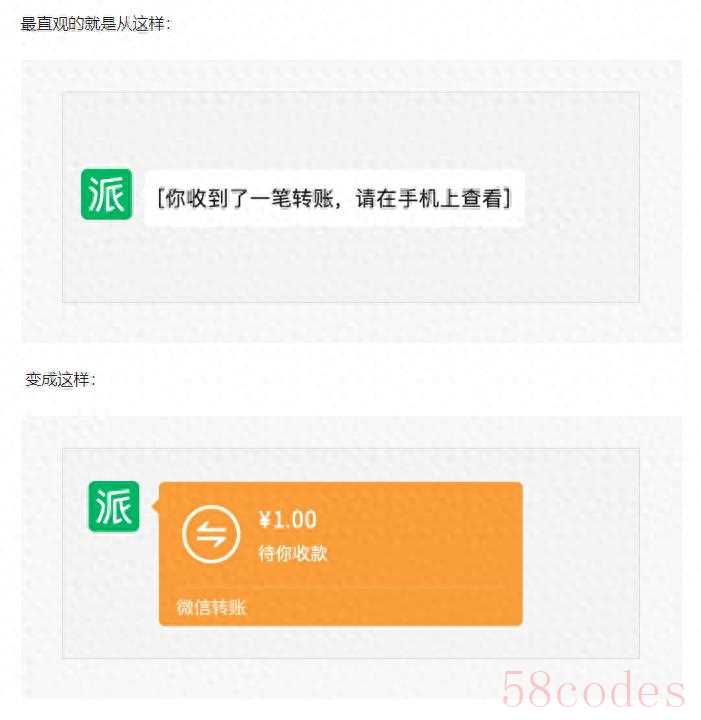
Task: Click the 58codes watermark
Action: 593,689
